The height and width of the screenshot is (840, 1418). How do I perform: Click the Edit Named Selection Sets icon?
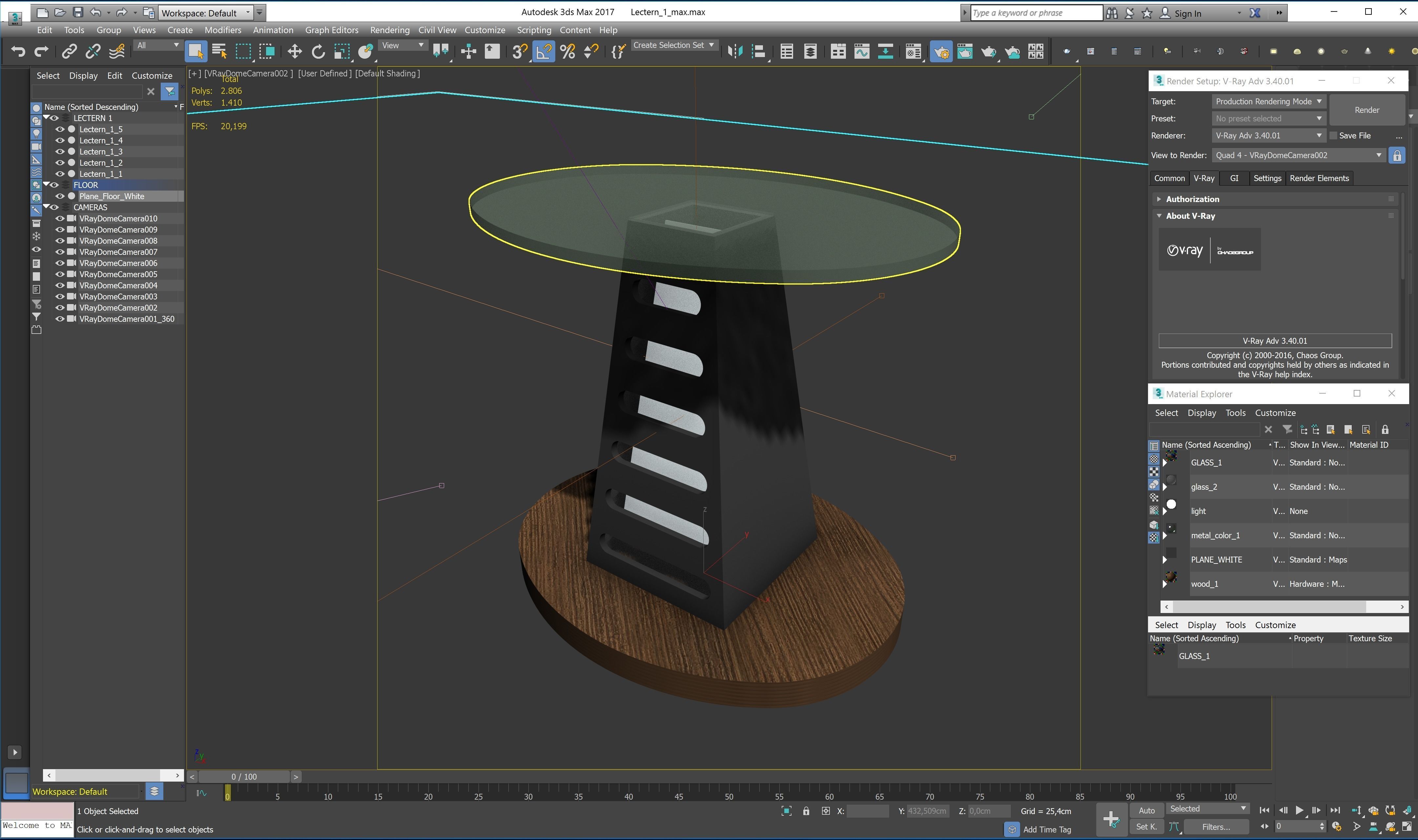tap(618, 52)
